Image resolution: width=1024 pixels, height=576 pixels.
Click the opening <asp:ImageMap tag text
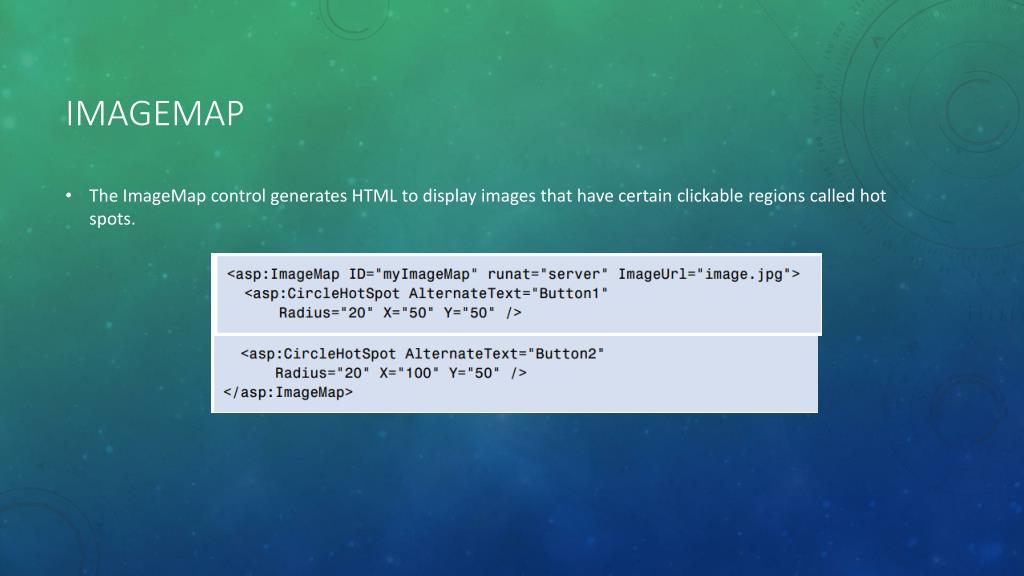click(x=283, y=274)
